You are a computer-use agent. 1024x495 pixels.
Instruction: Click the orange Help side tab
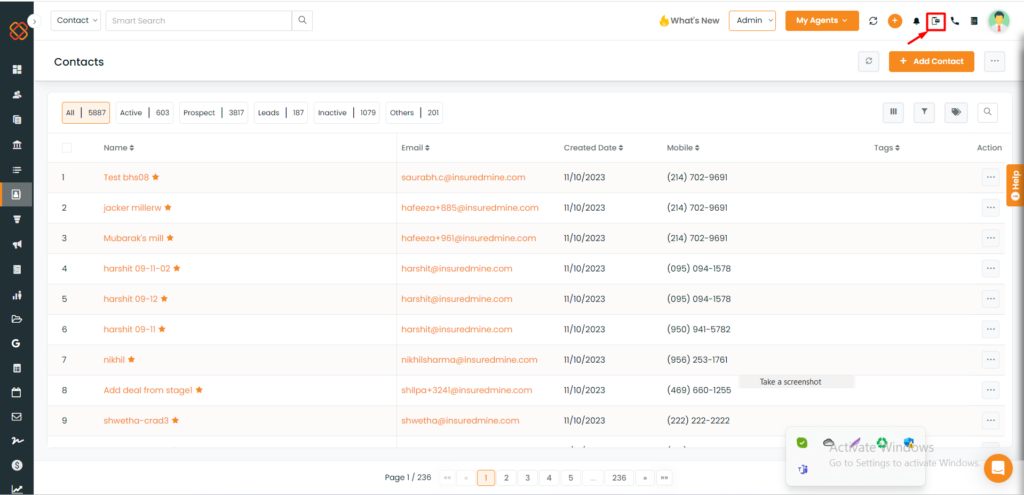[1015, 185]
